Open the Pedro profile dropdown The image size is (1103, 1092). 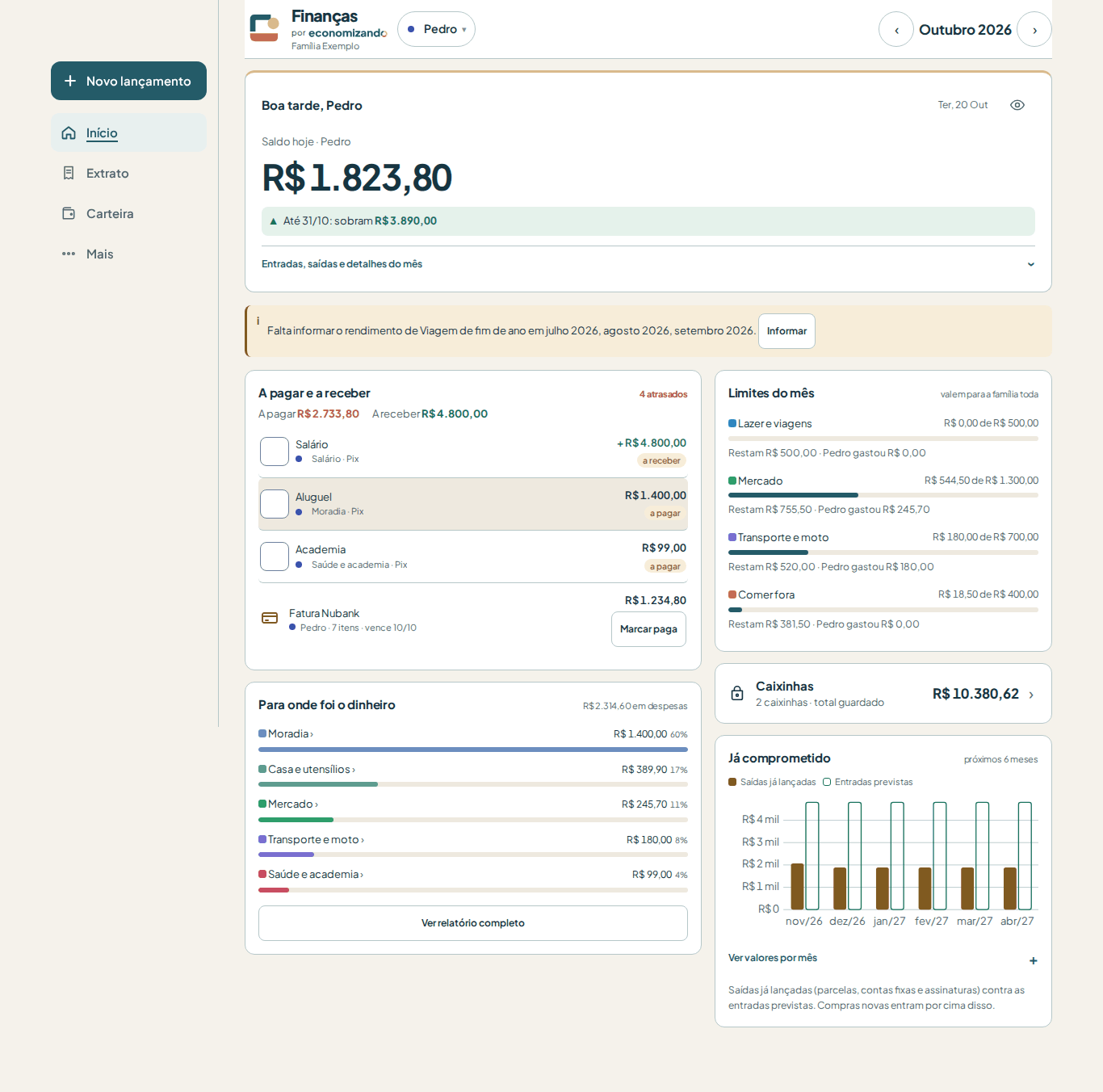436,29
